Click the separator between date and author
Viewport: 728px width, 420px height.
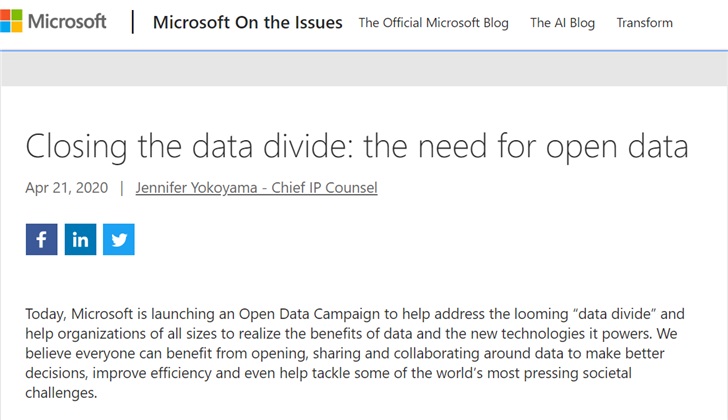(x=121, y=187)
